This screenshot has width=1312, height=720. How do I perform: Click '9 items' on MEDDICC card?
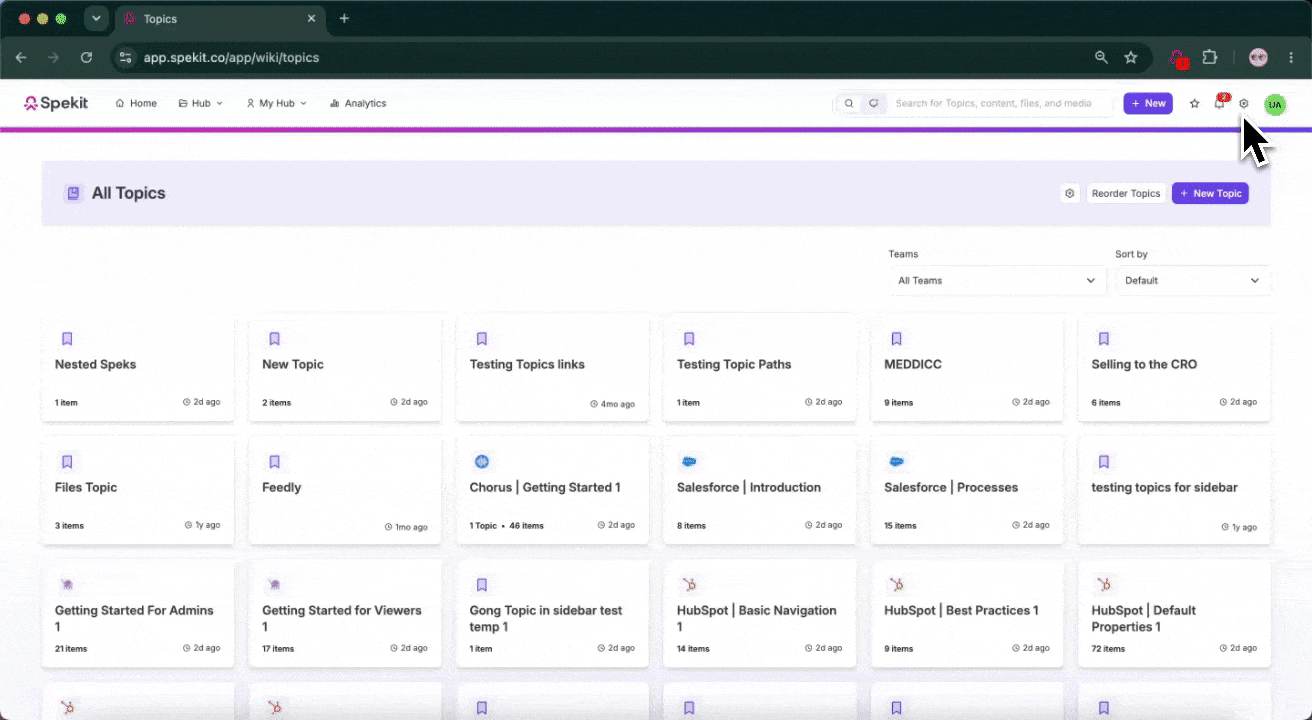(899, 403)
